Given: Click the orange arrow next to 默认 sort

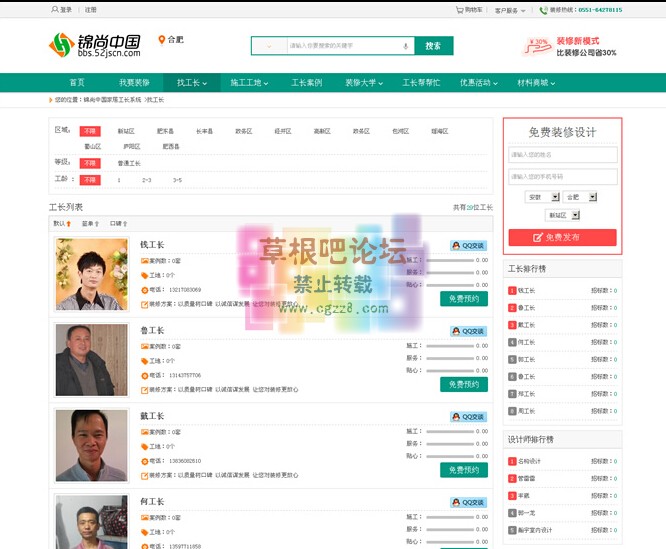Looking at the screenshot, I should pyautogui.click(x=68, y=224).
